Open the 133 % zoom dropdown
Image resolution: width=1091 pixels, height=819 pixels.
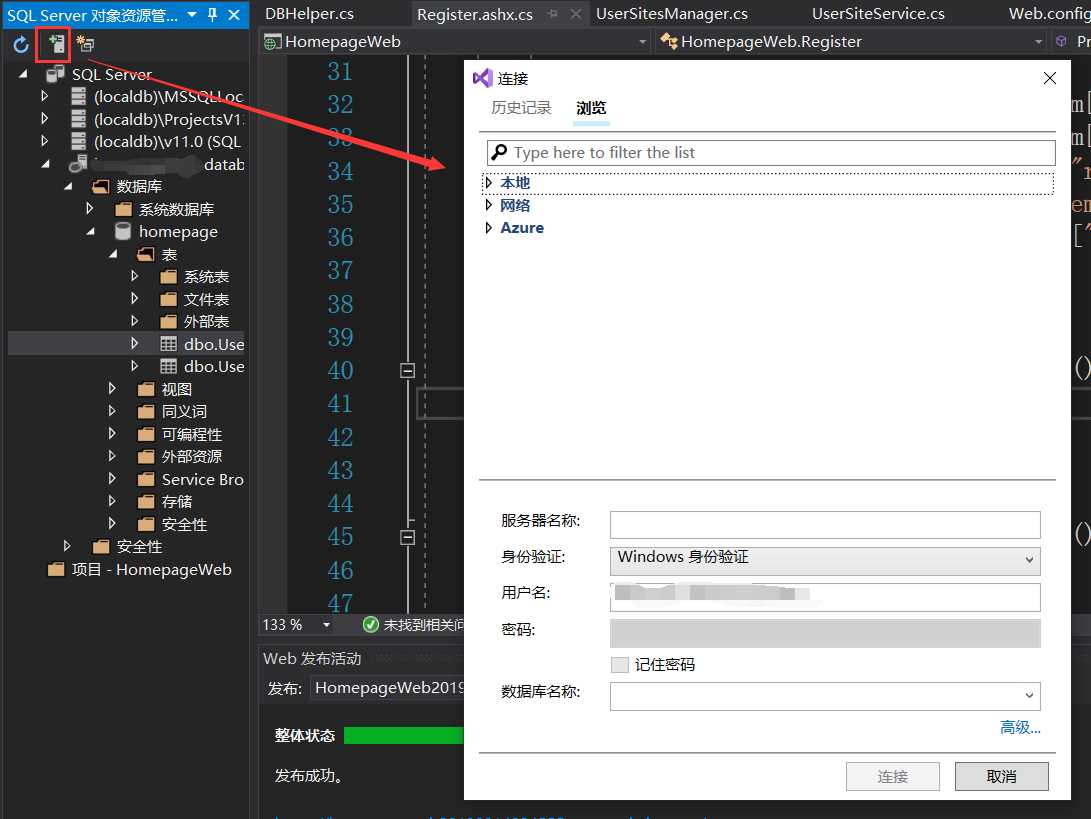tap(326, 625)
